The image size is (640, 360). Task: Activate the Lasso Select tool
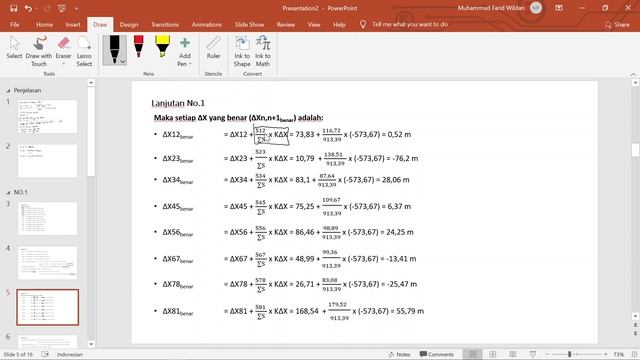(84, 51)
